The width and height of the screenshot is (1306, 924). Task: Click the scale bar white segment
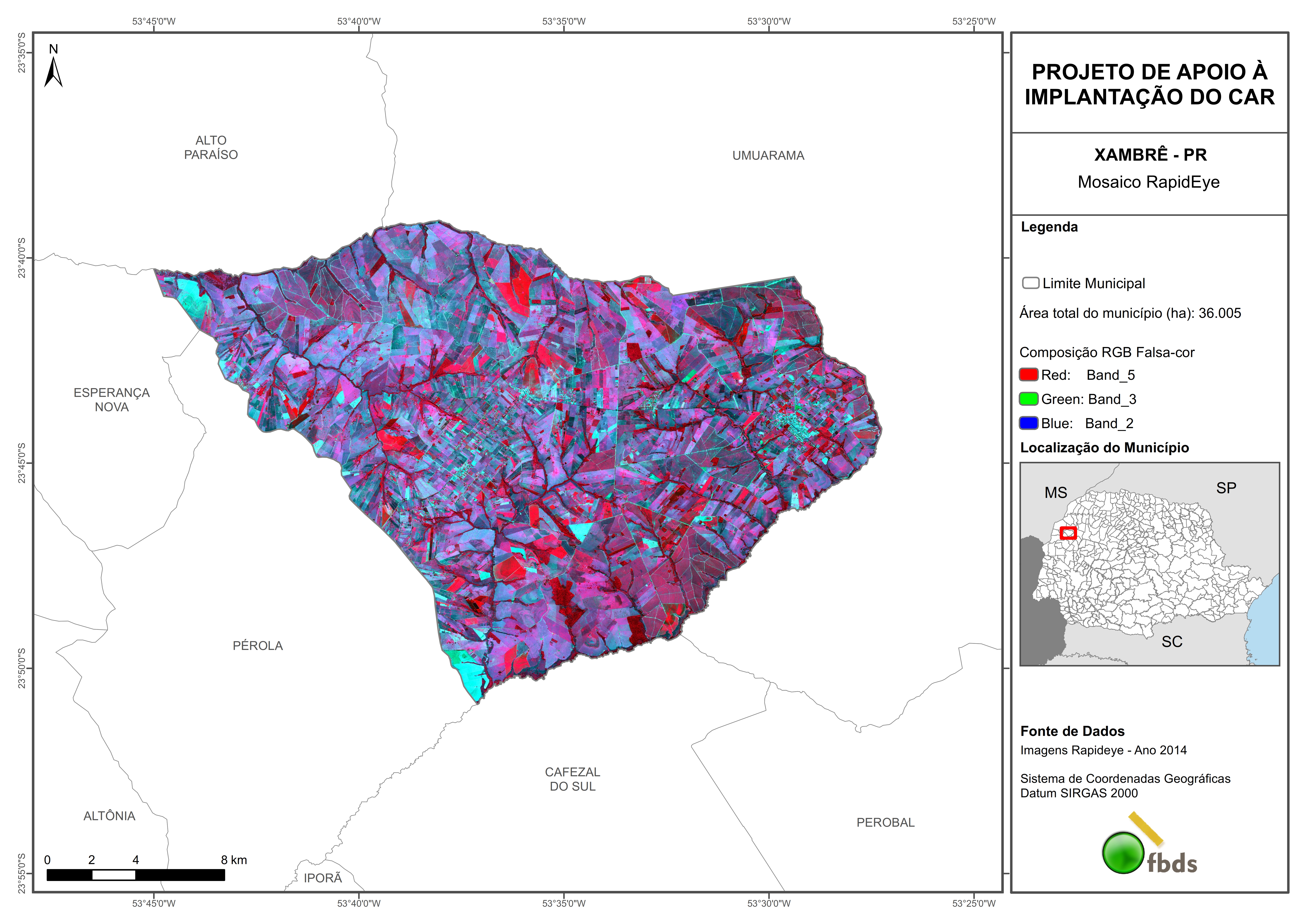[114, 875]
